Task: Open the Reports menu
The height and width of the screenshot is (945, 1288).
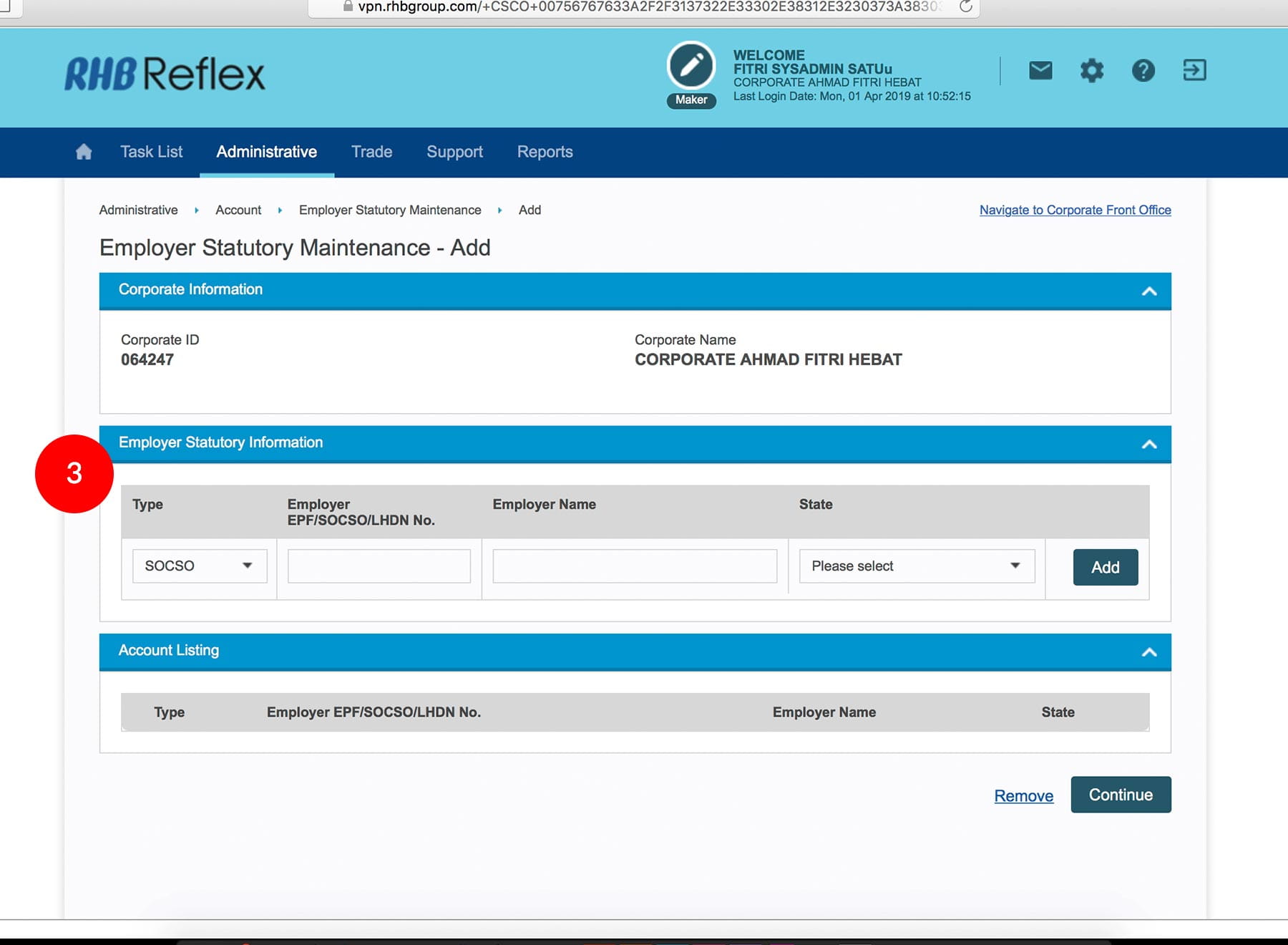Action: pyautogui.click(x=545, y=152)
